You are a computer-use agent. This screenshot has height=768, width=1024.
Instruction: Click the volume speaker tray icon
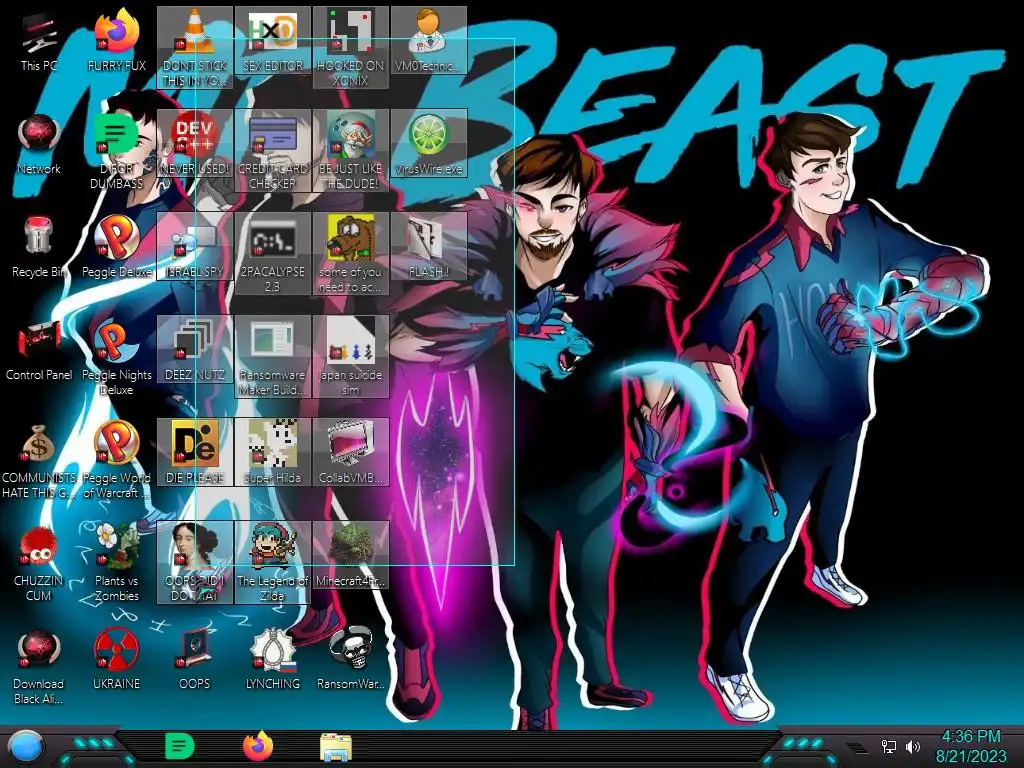coord(912,746)
